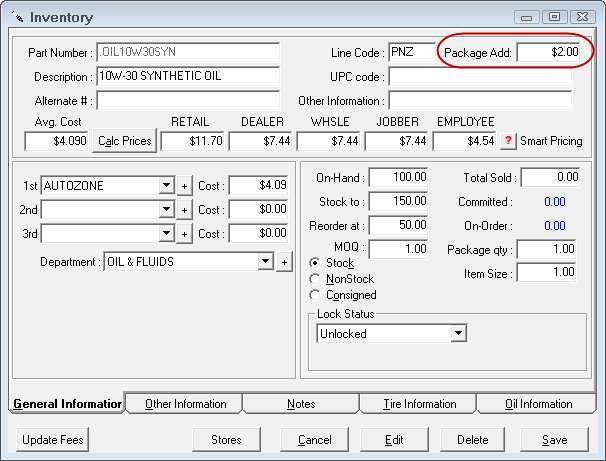Viewport: 606px width, 461px height.
Task: Open the Oil Information tab
Action: coord(538,404)
